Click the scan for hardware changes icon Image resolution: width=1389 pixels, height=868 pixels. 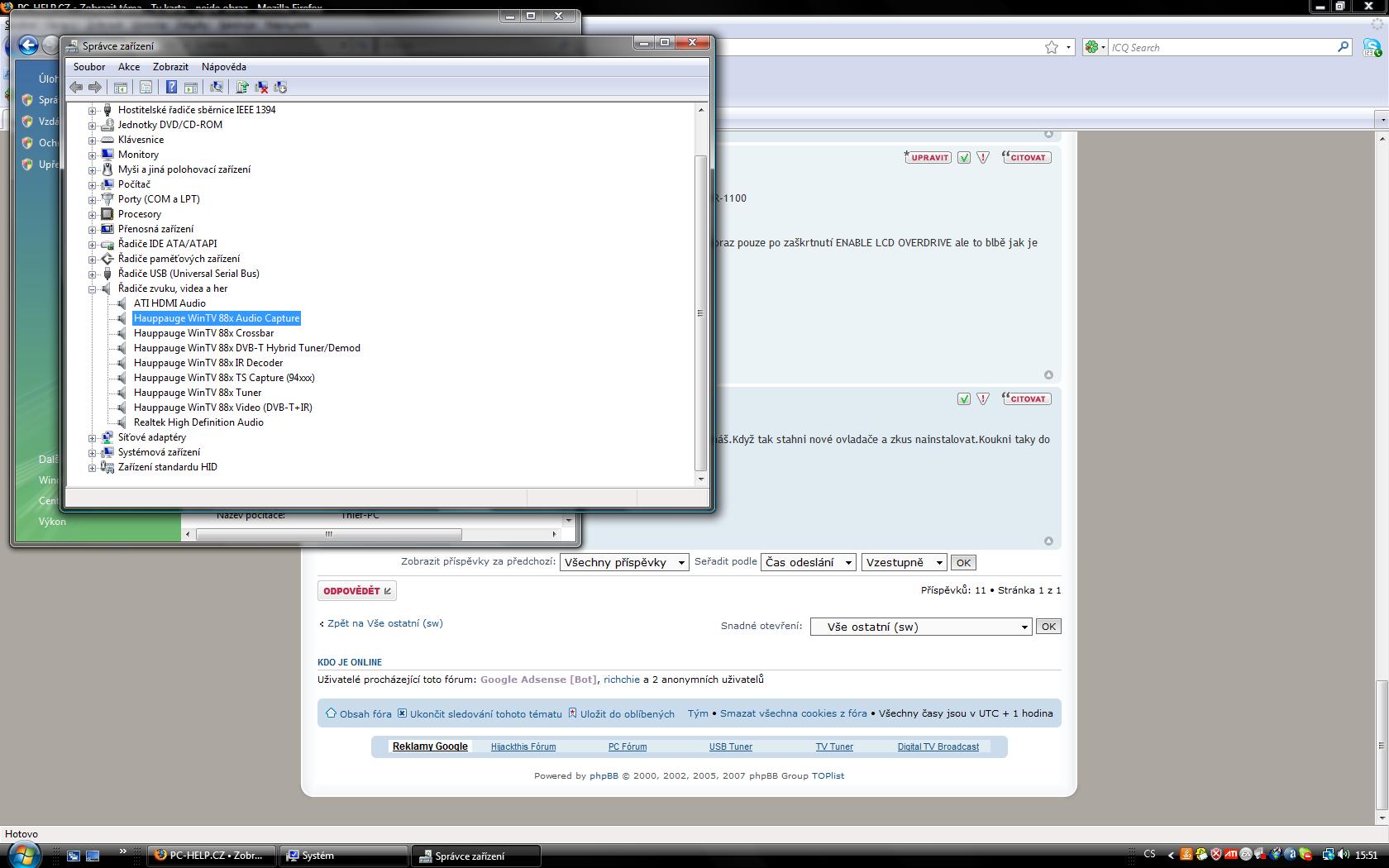217,87
